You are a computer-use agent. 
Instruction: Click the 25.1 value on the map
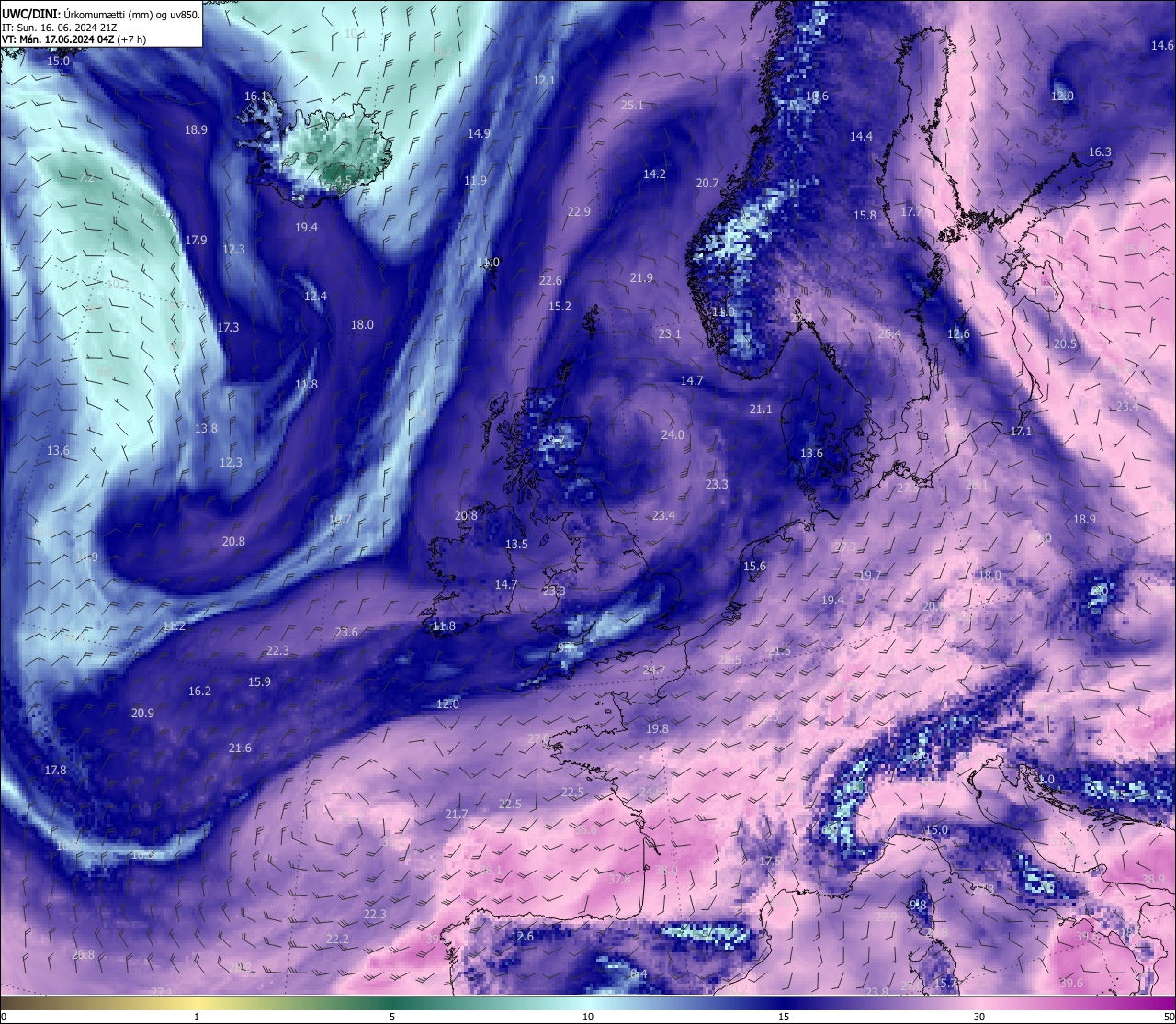point(632,106)
